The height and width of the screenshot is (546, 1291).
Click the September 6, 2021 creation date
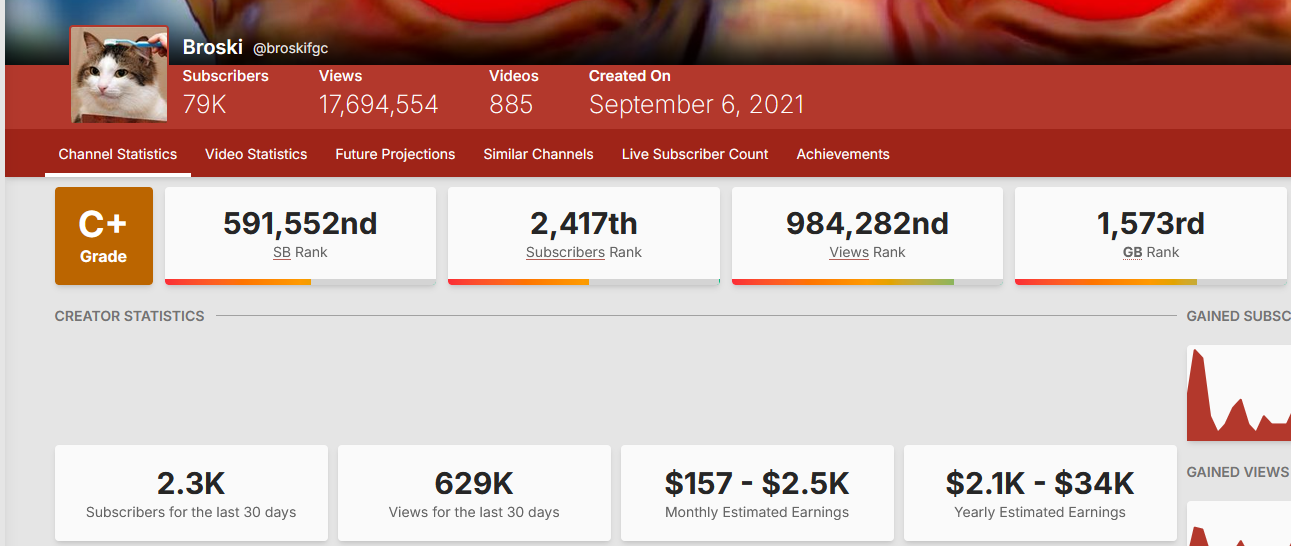tap(696, 104)
